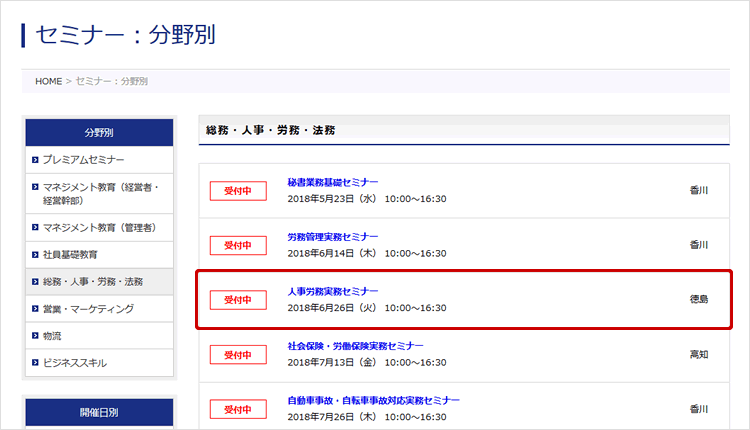Select マネジメント教育(管理者) category
The height and width of the screenshot is (430, 750).
pyautogui.click(x=99, y=228)
